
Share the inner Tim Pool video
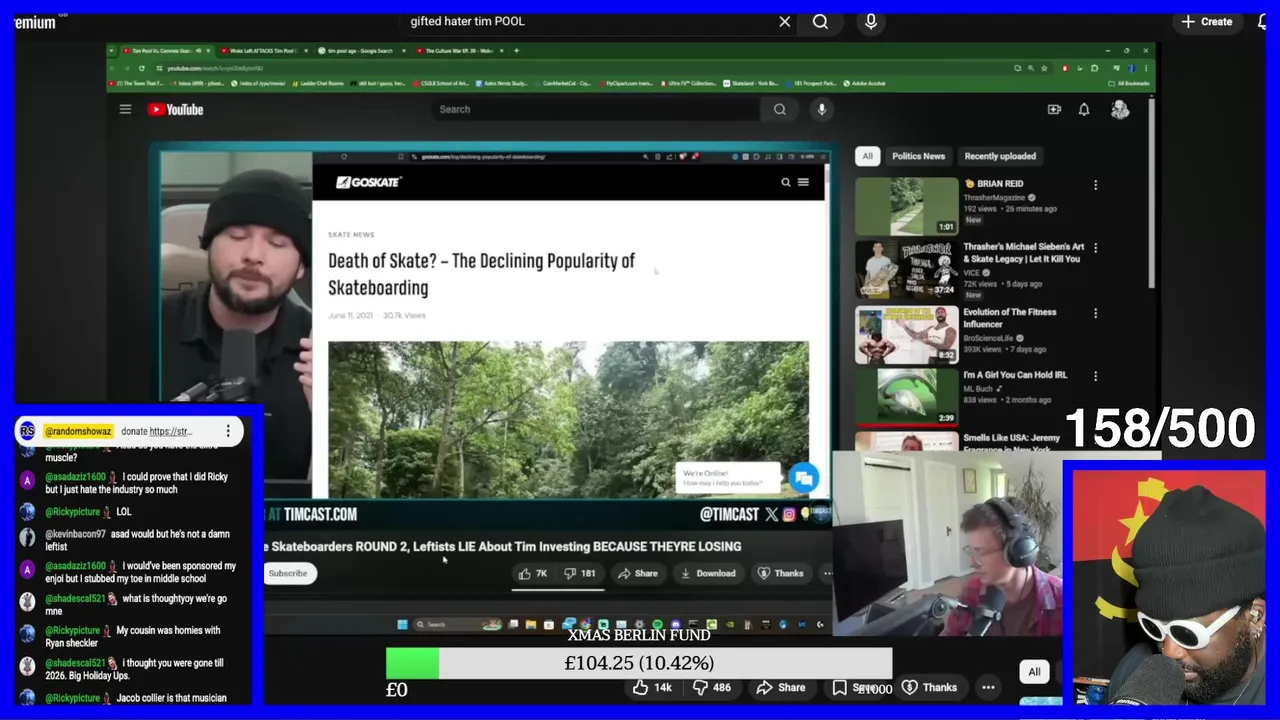coord(638,573)
